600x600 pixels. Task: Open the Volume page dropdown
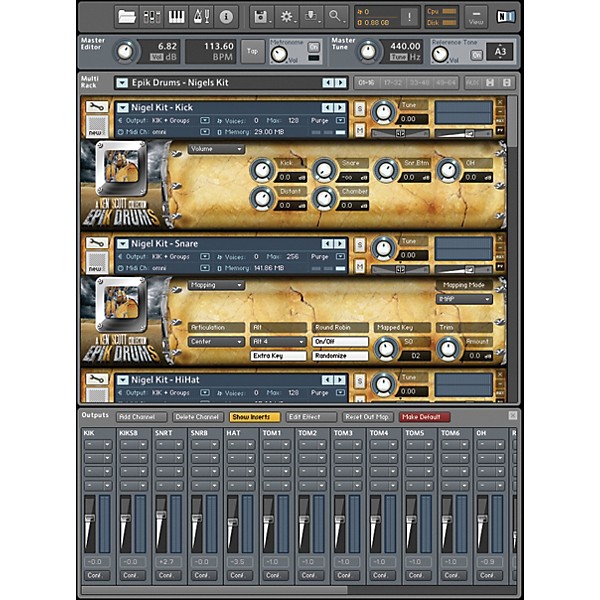tap(216, 149)
